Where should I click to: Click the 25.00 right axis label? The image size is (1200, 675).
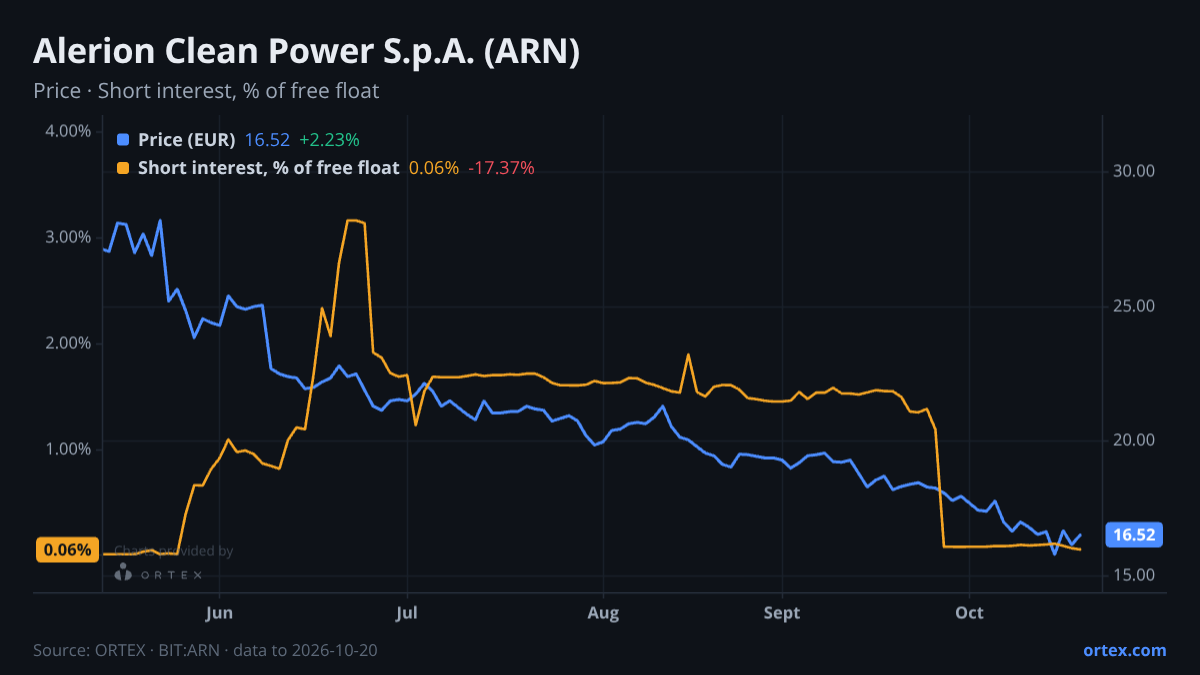1134,306
